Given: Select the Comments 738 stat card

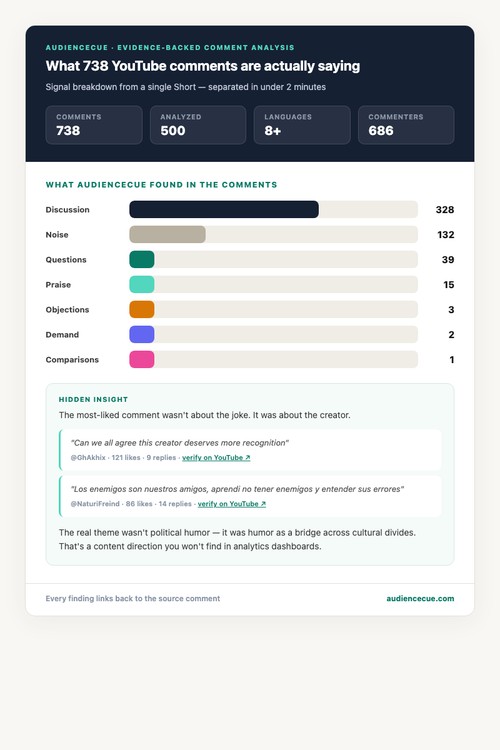Looking at the screenshot, I should [94, 125].
